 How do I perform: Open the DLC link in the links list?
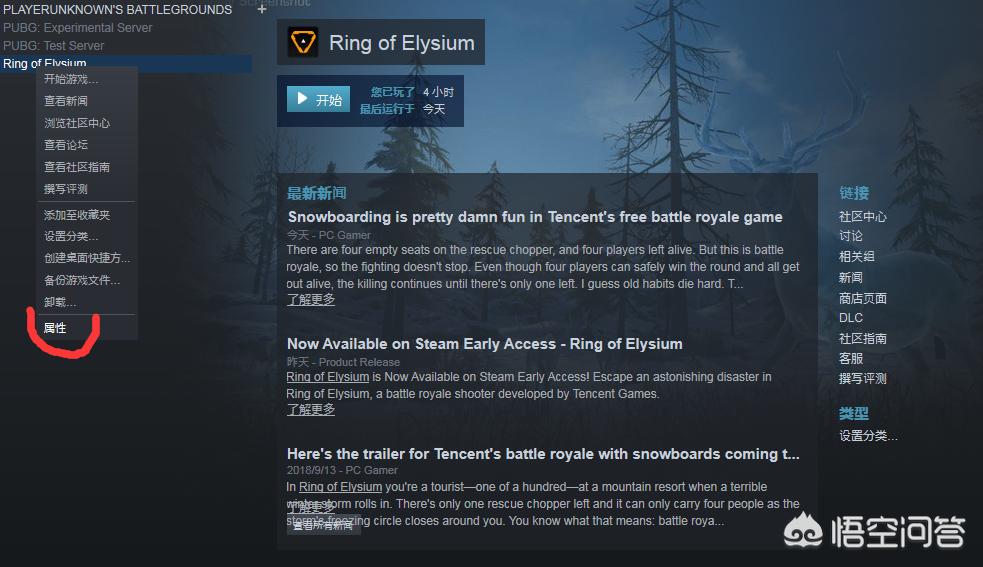pyautogui.click(x=851, y=318)
